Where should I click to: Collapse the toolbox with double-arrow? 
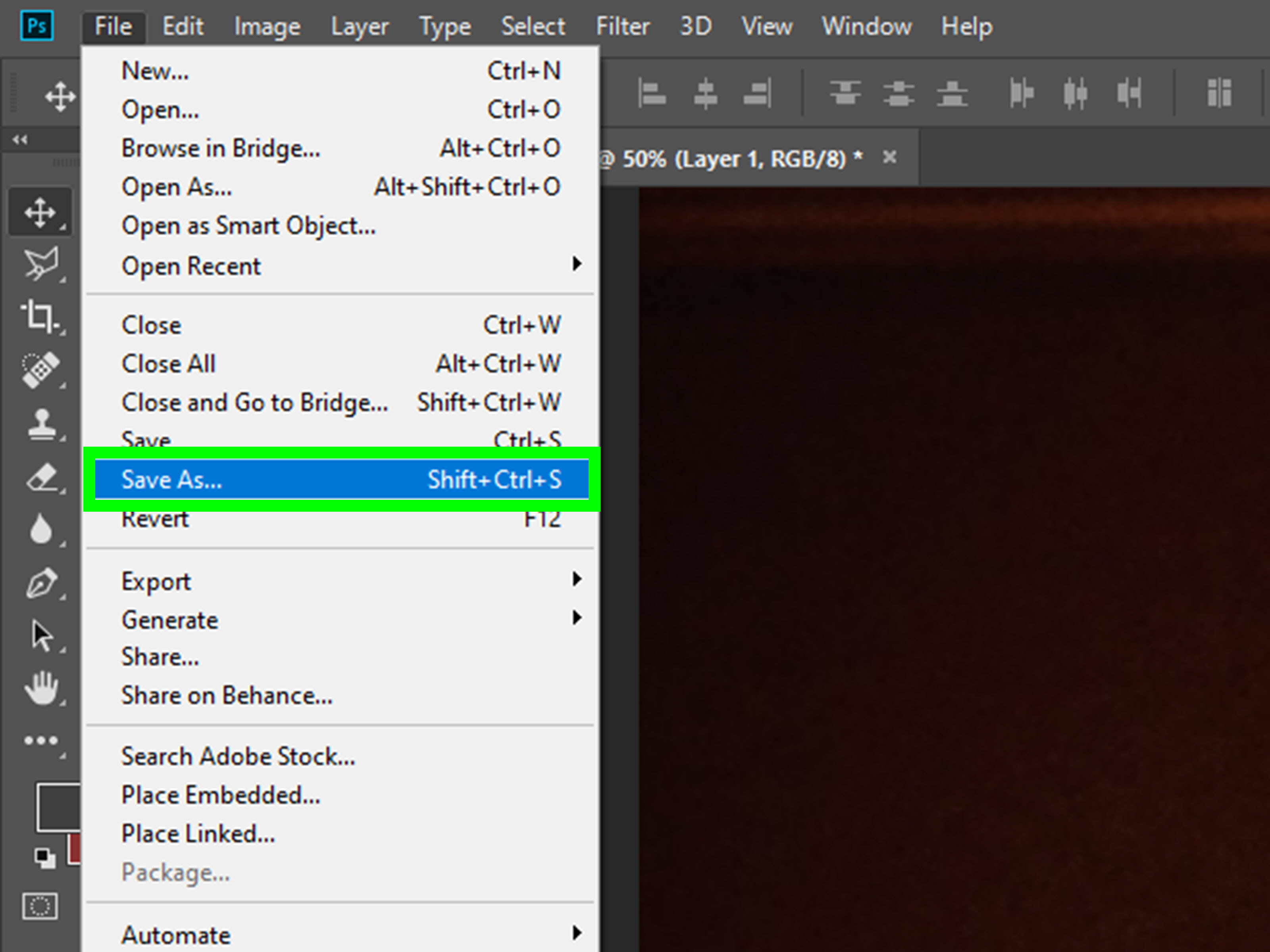point(20,140)
